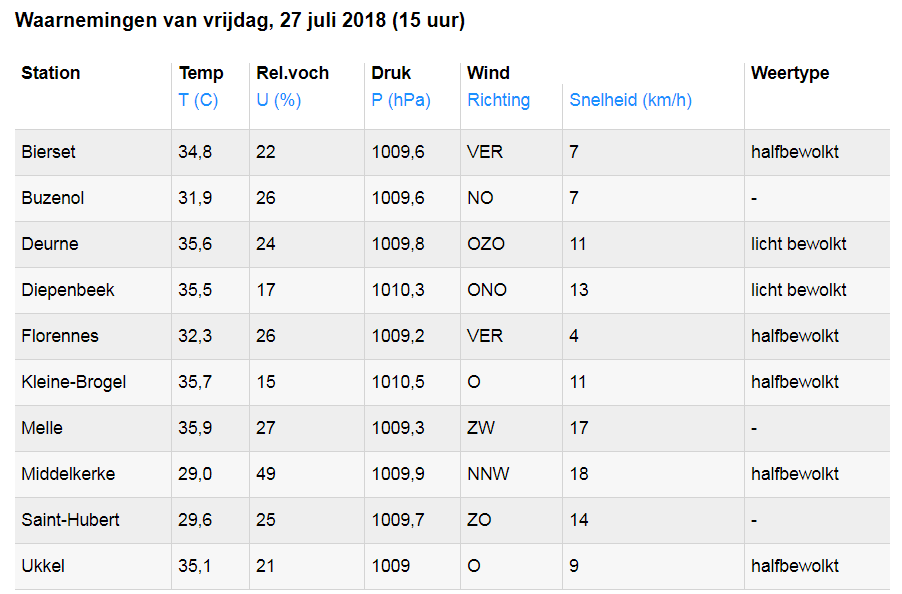Select Melle's temperature value 35,9
The image size is (902, 594).
click(x=195, y=428)
